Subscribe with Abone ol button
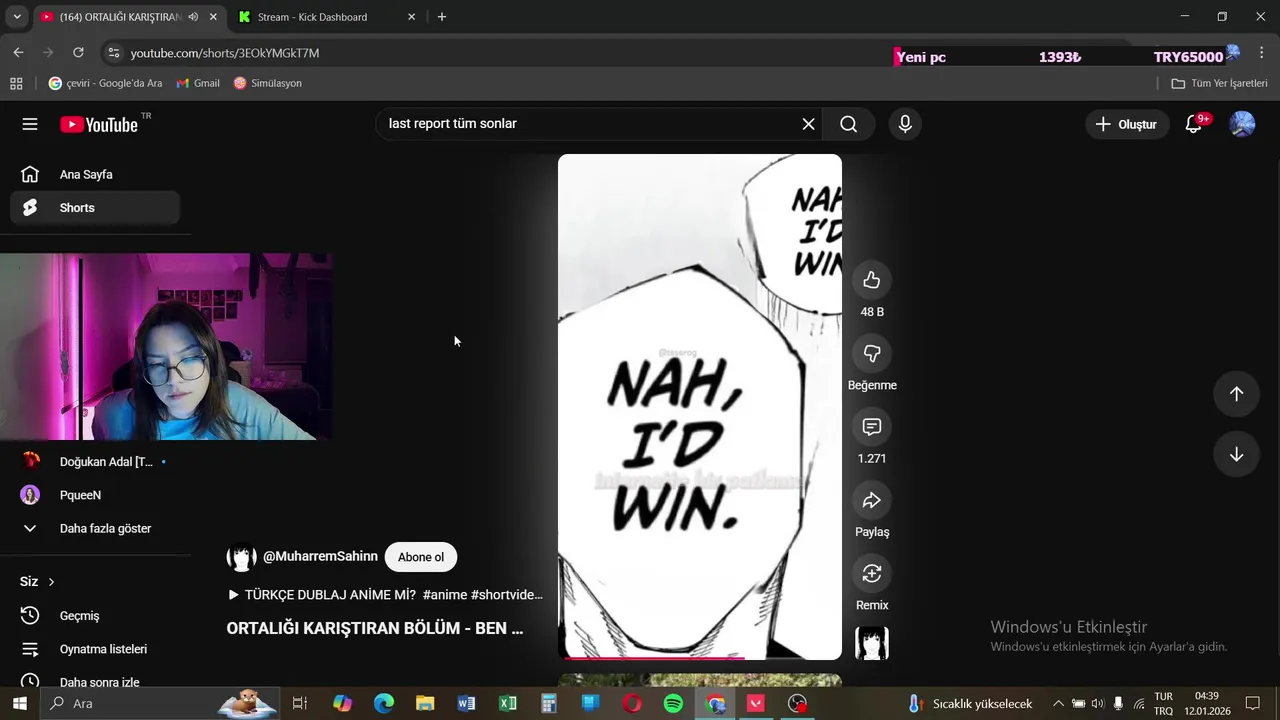Image resolution: width=1280 pixels, height=720 pixels. coord(421,557)
